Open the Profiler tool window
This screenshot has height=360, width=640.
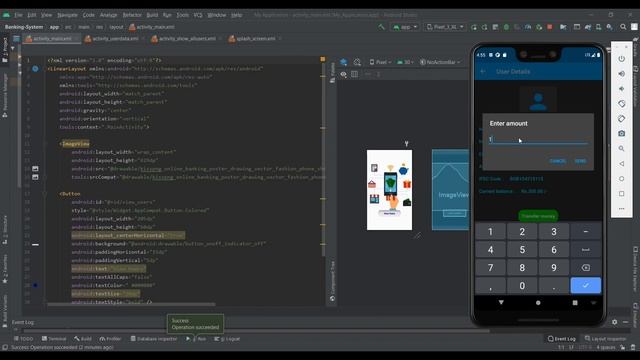(x=110, y=339)
